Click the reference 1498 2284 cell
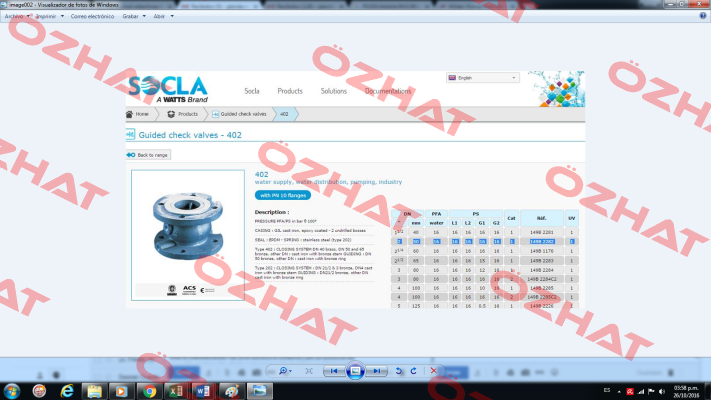The height and width of the screenshot is (400, 711). coord(541,270)
